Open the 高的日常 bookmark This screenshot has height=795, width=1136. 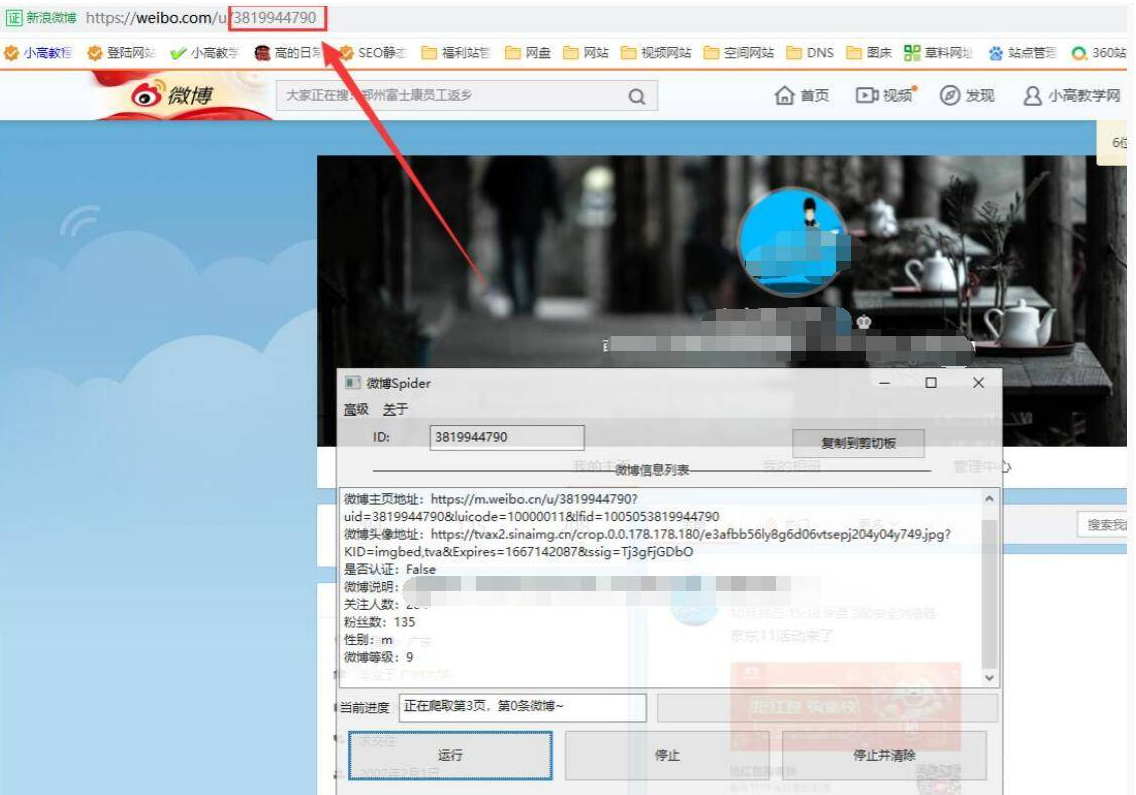[x=288, y=52]
